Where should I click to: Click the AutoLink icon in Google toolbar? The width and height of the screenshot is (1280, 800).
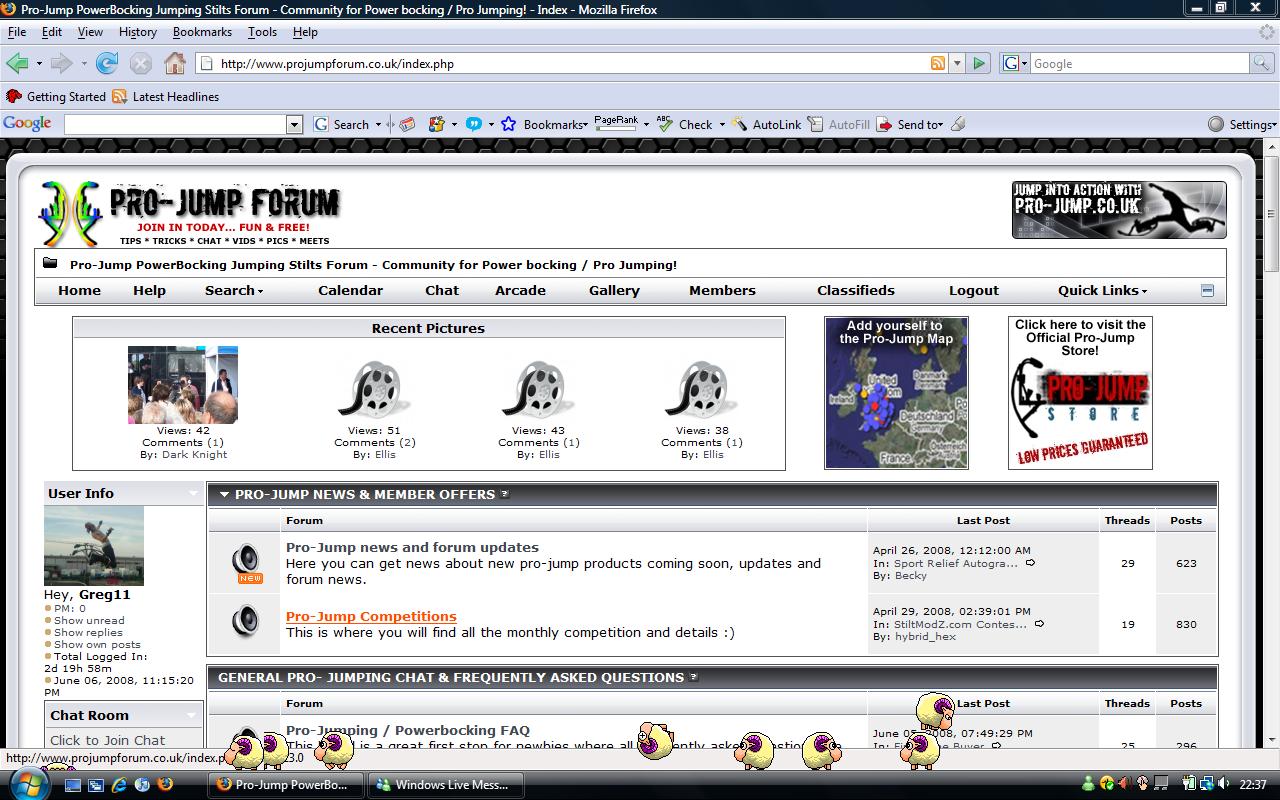pos(739,124)
